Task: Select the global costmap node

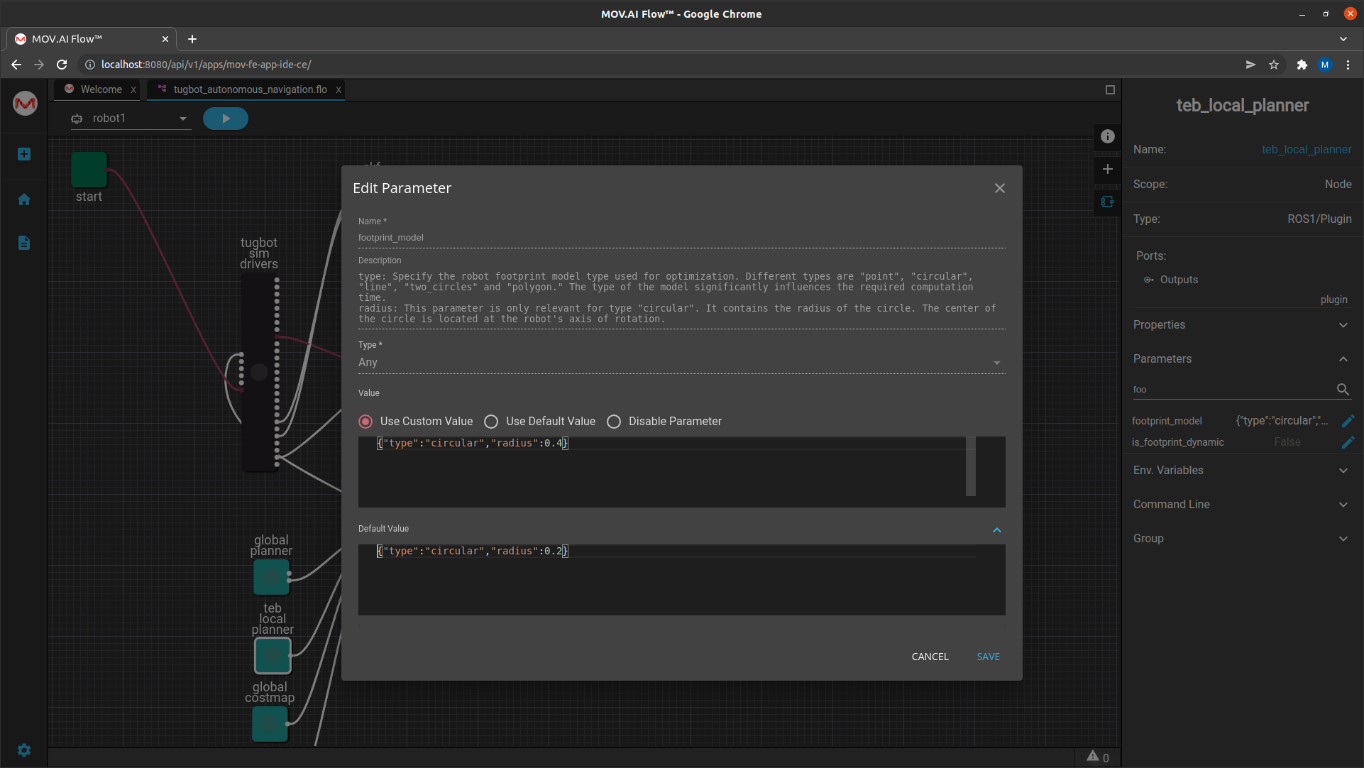Action: tap(270, 724)
